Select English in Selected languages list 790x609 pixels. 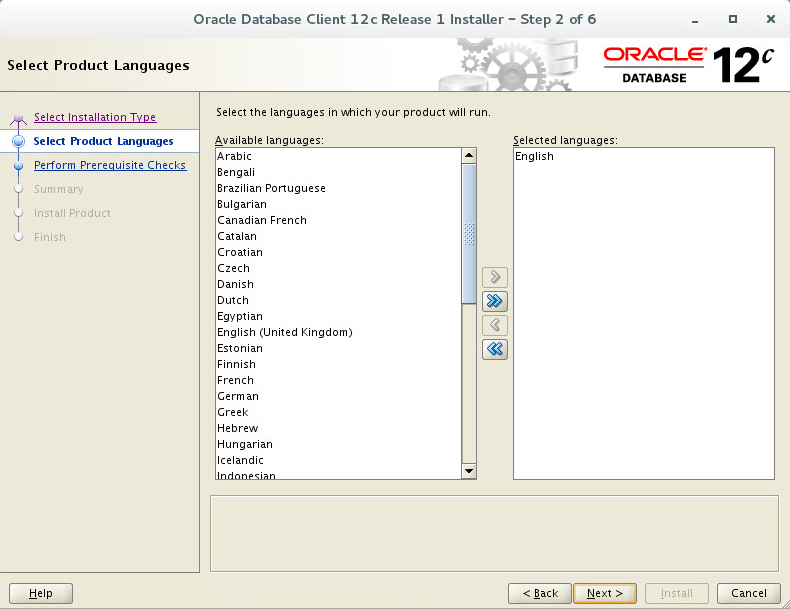point(643,156)
